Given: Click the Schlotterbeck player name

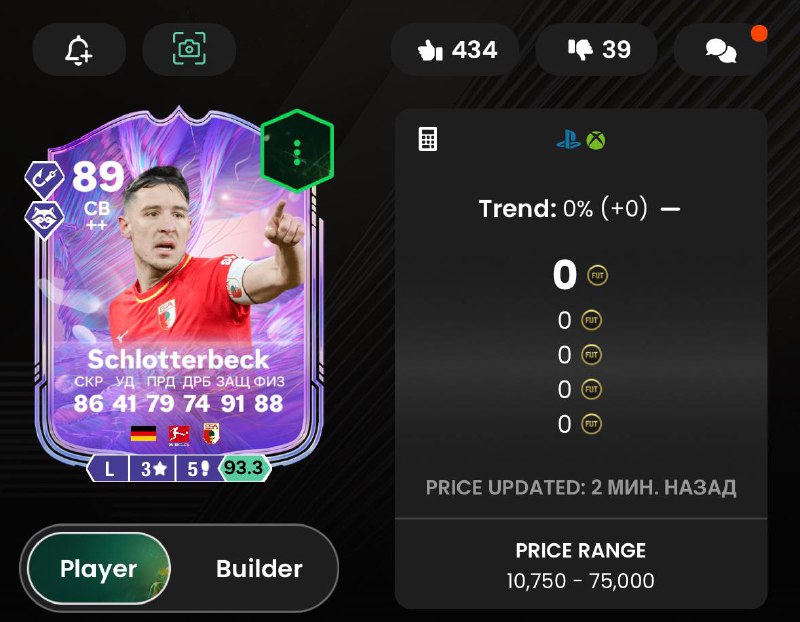Looking at the screenshot, I should [178, 359].
